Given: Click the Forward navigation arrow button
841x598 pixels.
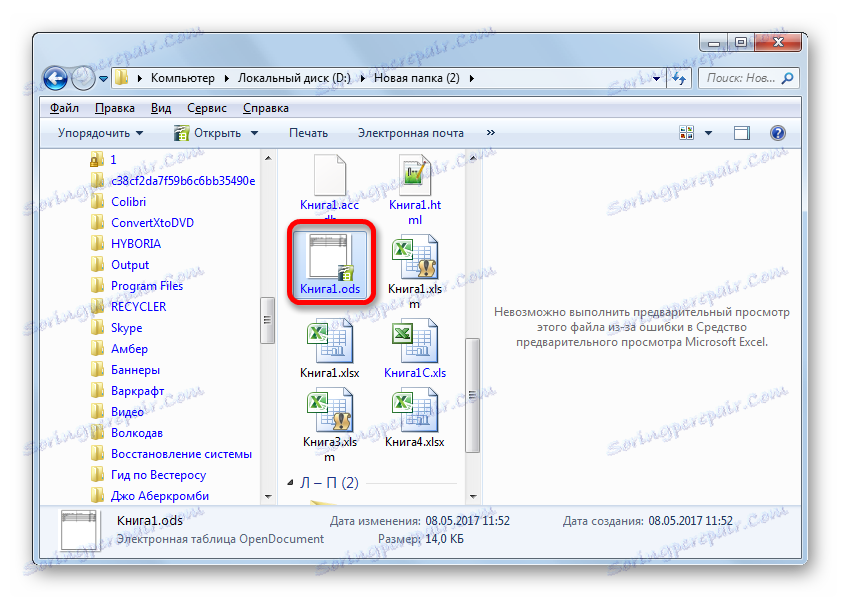Looking at the screenshot, I should click(x=83, y=78).
